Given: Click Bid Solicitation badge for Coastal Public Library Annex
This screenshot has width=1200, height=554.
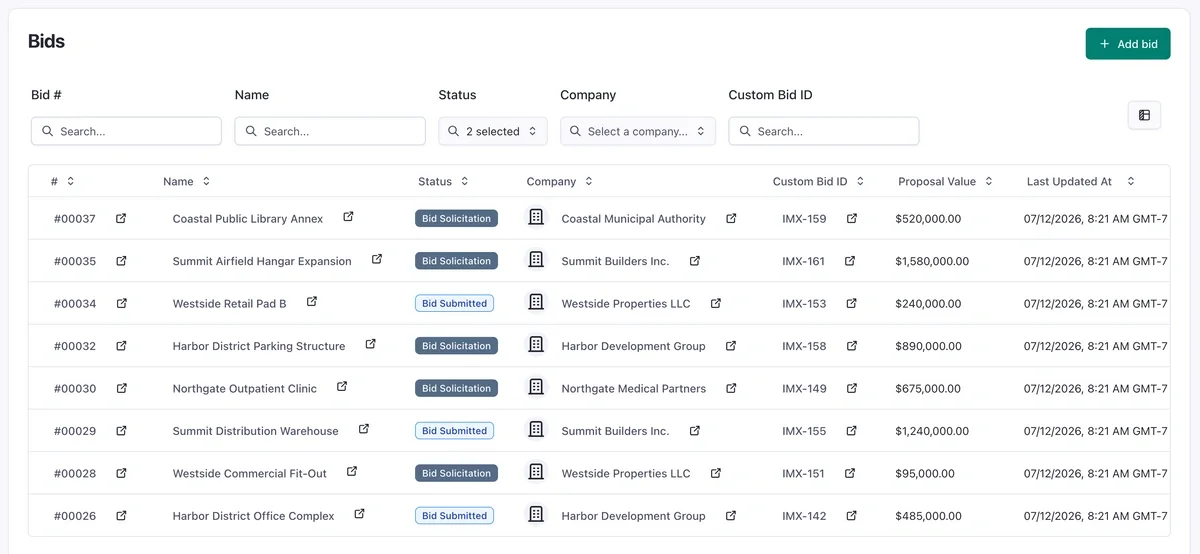Looking at the screenshot, I should coord(456,218).
